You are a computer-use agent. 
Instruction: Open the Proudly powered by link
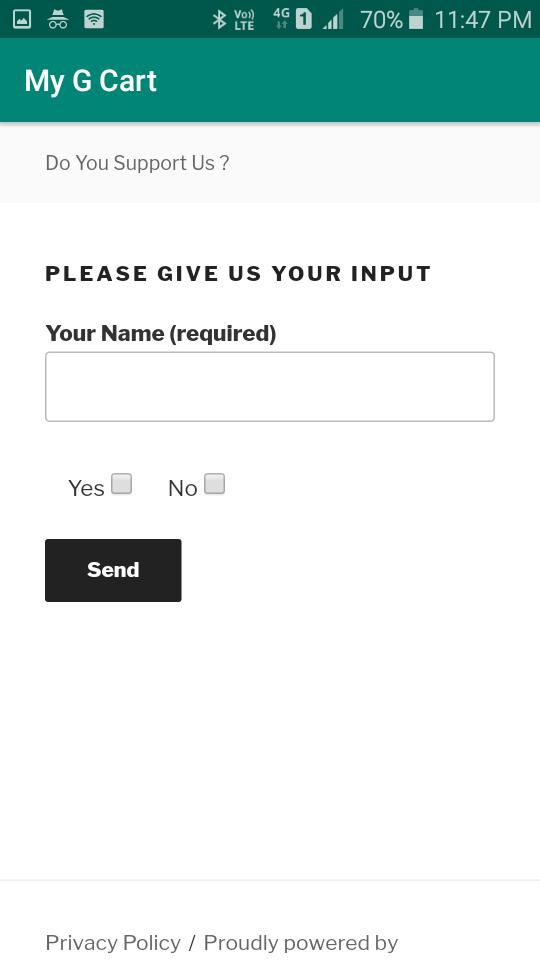point(301,943)
